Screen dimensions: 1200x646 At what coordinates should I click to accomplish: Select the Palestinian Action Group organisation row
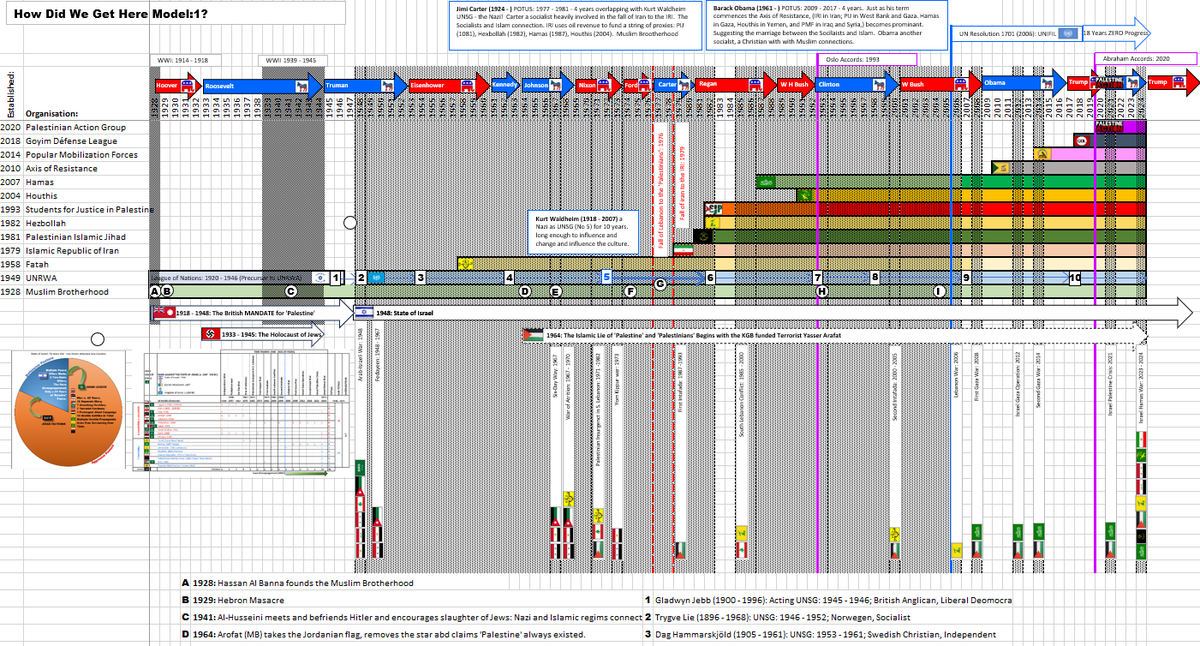tap(78, 127)
